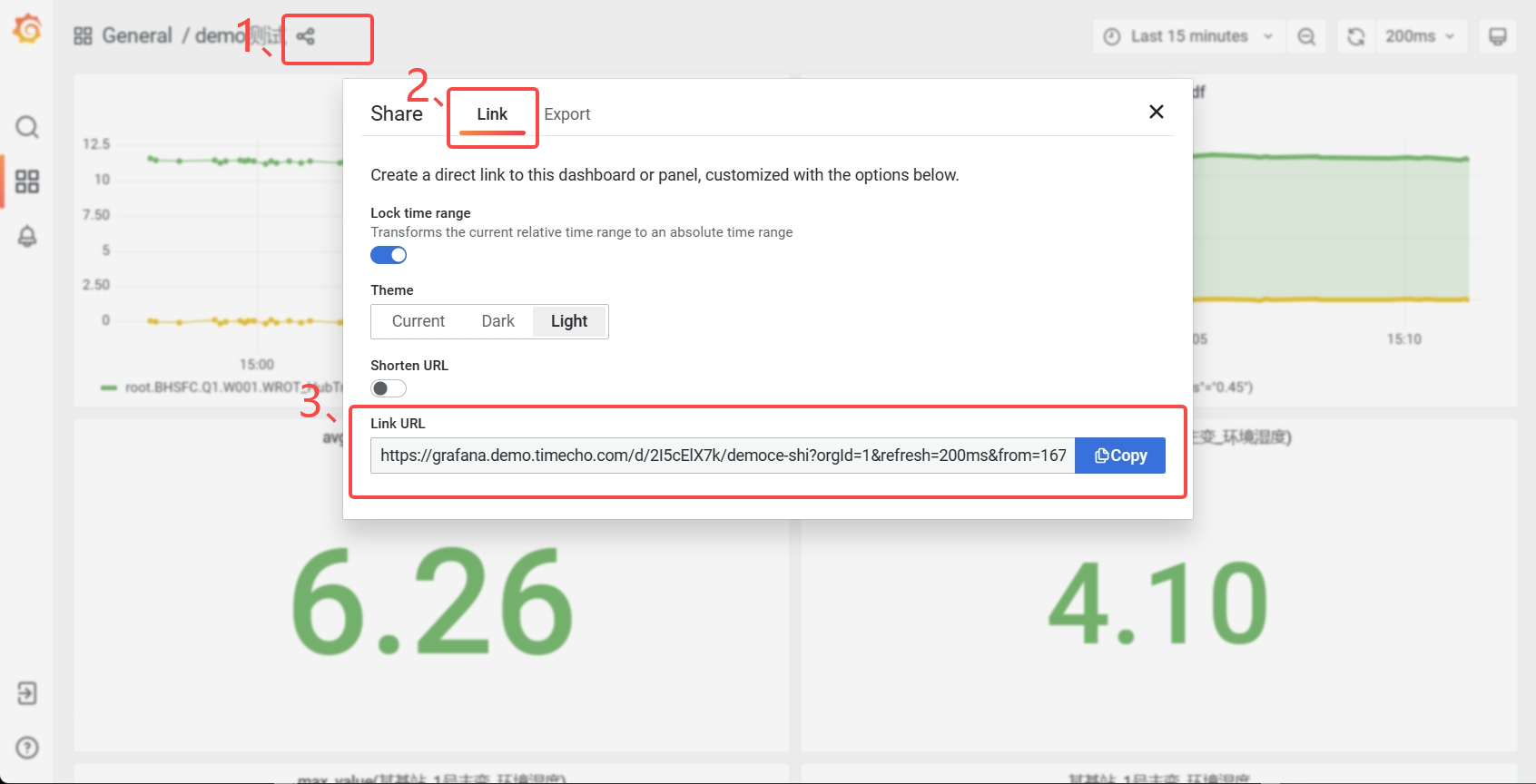1536x784 pixels.
Task: Select the Dark theme option
Action: pyautogui.click(x=497, y=321)
